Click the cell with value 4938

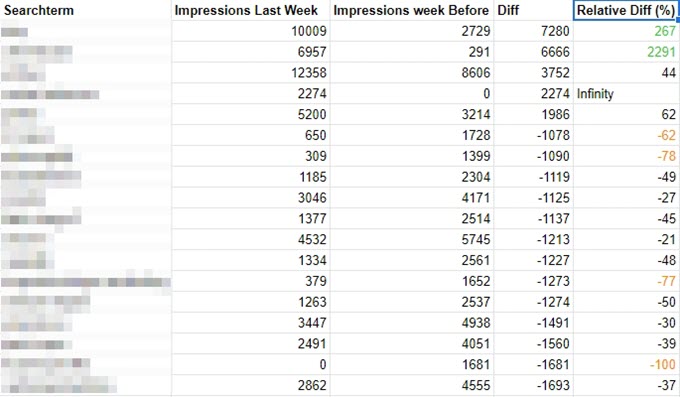[x=412, y=323]
